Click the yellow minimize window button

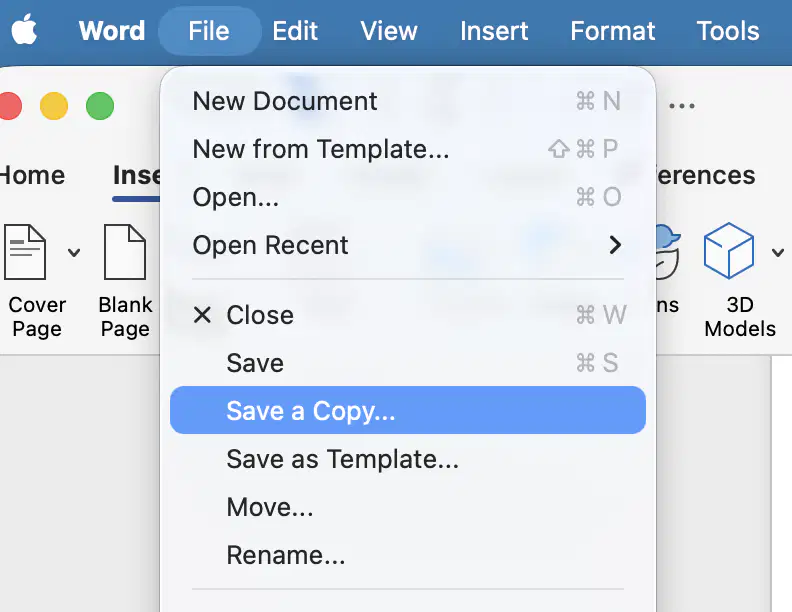coord(54,106)
